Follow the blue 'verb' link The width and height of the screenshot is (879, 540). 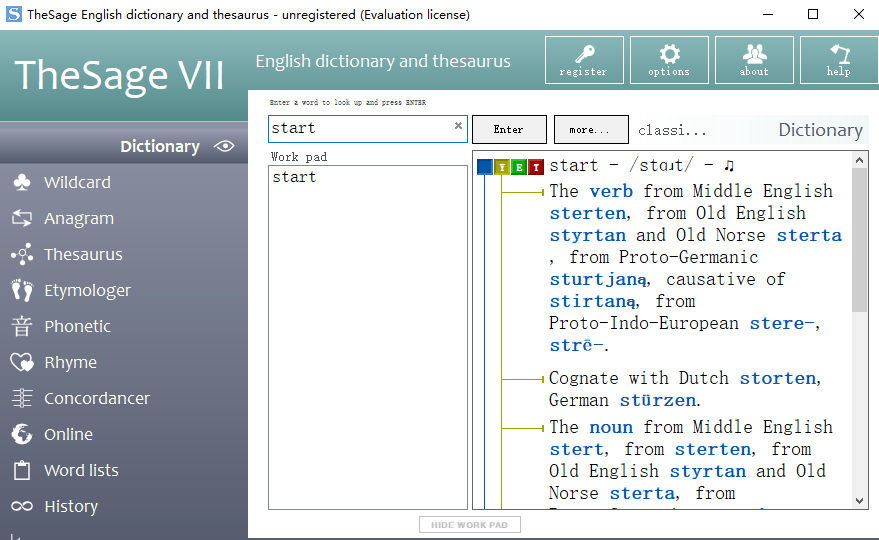point(611,191)
